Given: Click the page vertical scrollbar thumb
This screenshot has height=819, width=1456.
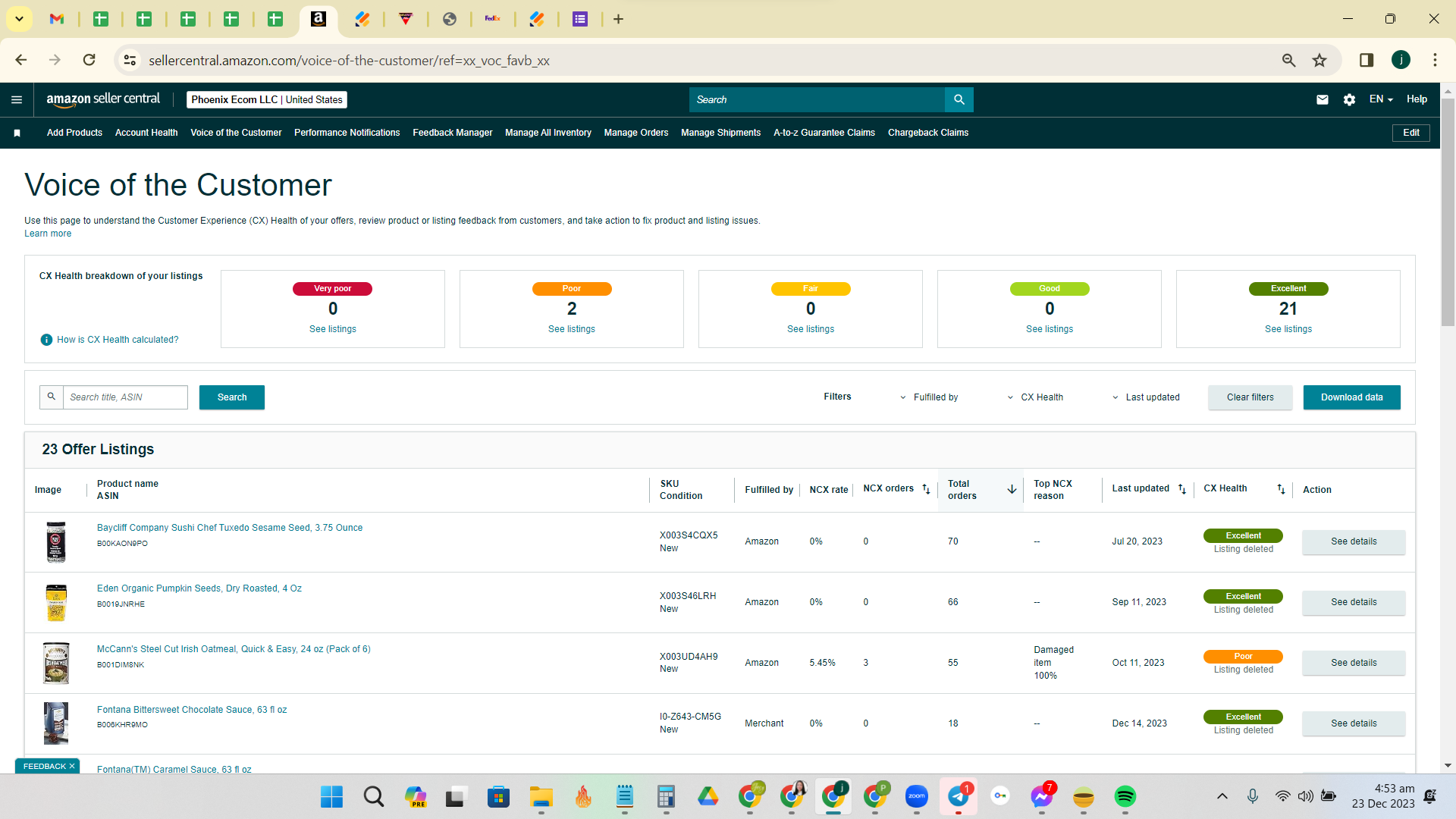Looking at the screenshot, I should [x=1448, y=212].
